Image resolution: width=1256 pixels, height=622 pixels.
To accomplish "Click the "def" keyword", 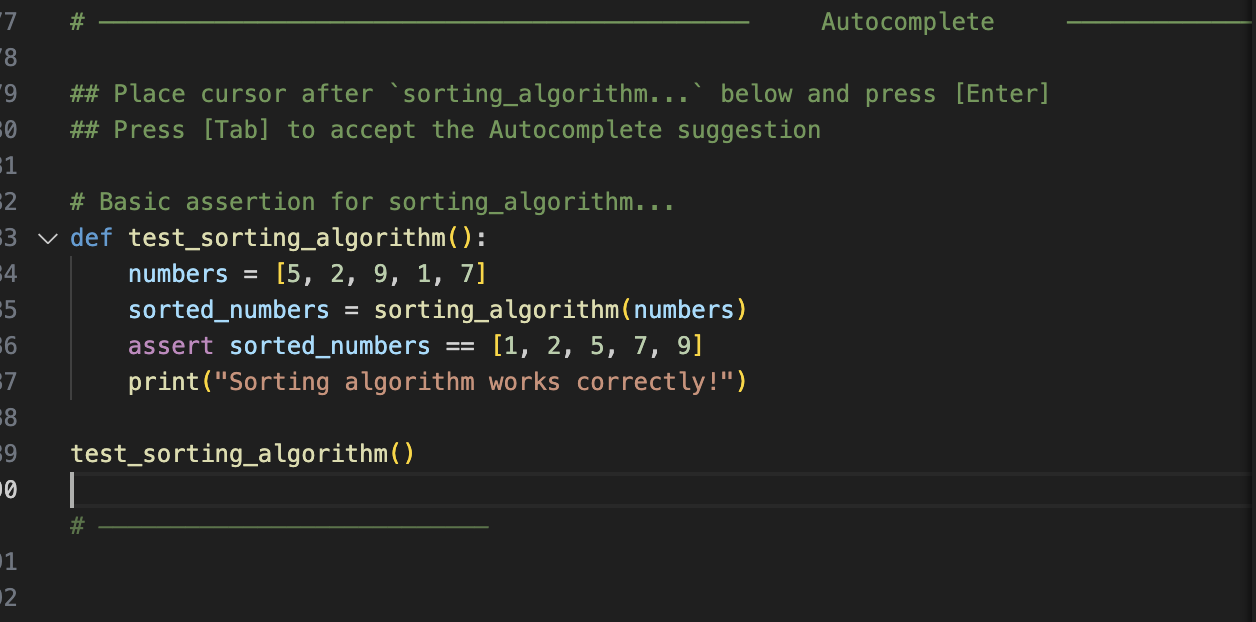I will tap(91, 238).
